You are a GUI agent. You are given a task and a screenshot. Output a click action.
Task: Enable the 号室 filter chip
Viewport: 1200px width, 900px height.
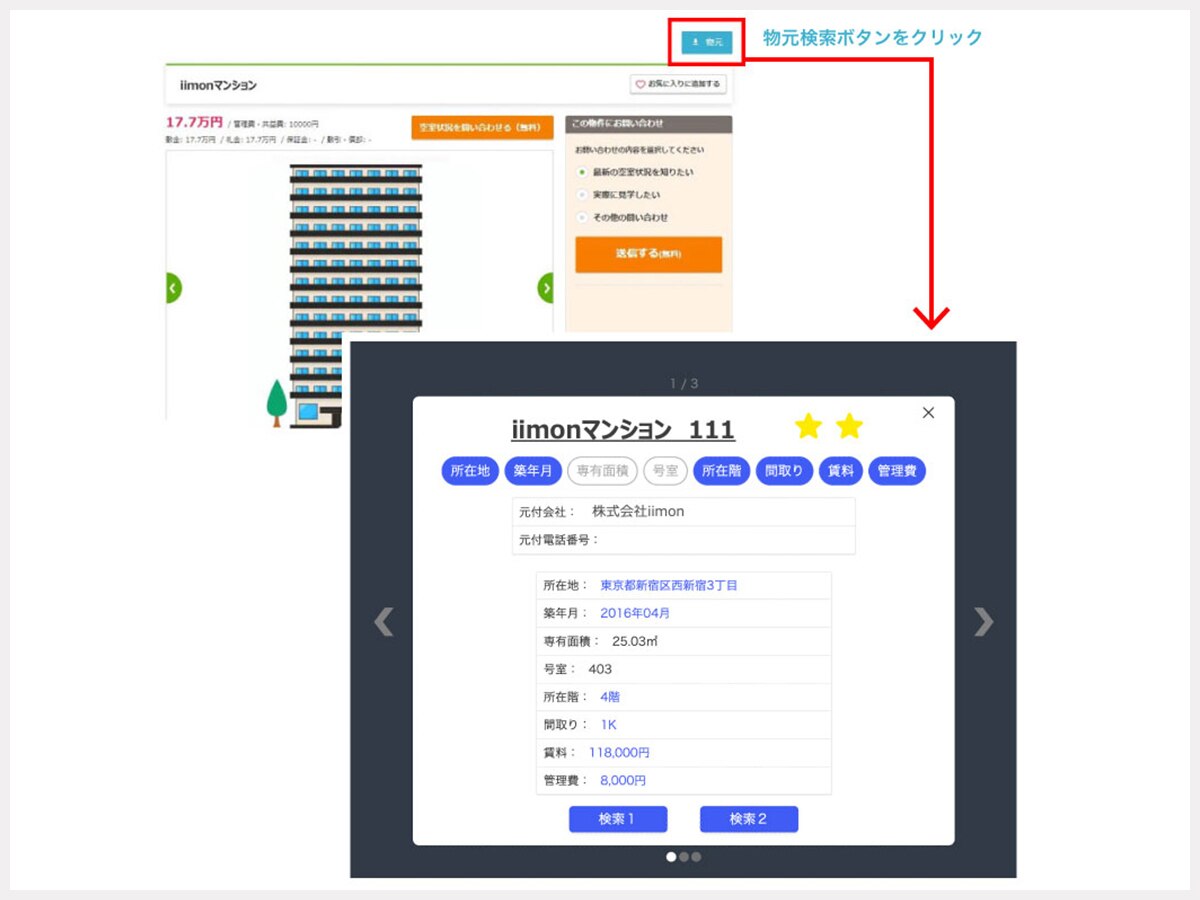click(665, 471)
